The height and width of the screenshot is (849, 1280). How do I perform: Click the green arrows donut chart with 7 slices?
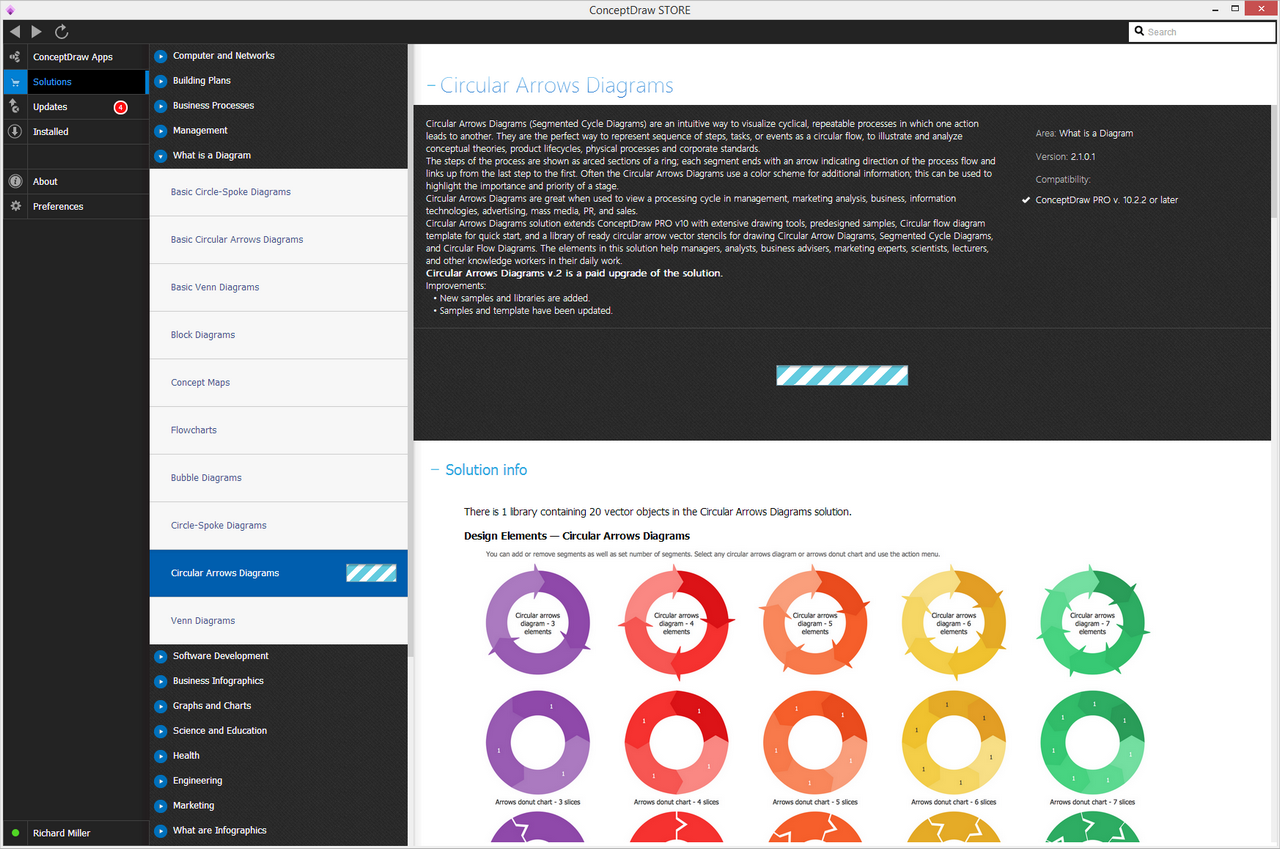(1093, 743)
